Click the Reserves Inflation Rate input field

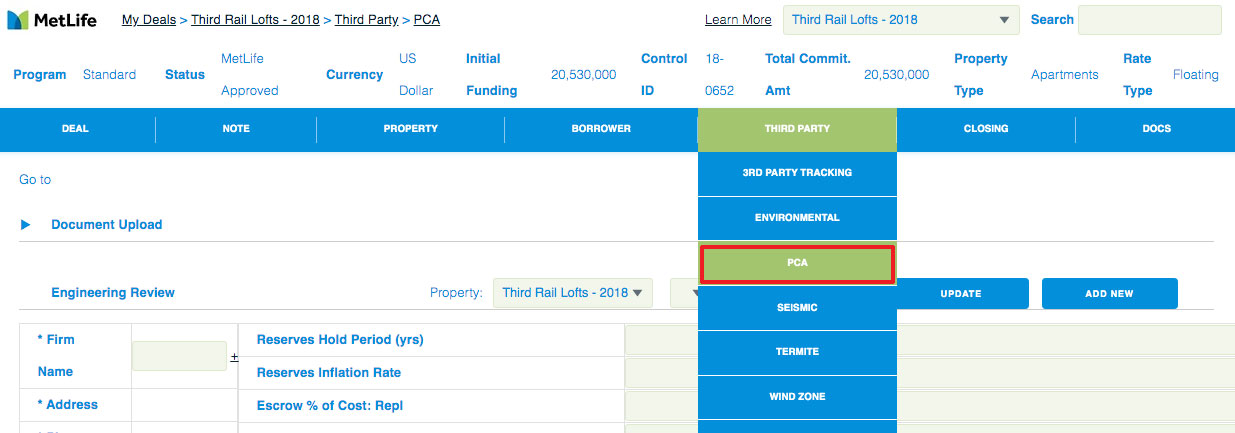[x=930, y=373]
